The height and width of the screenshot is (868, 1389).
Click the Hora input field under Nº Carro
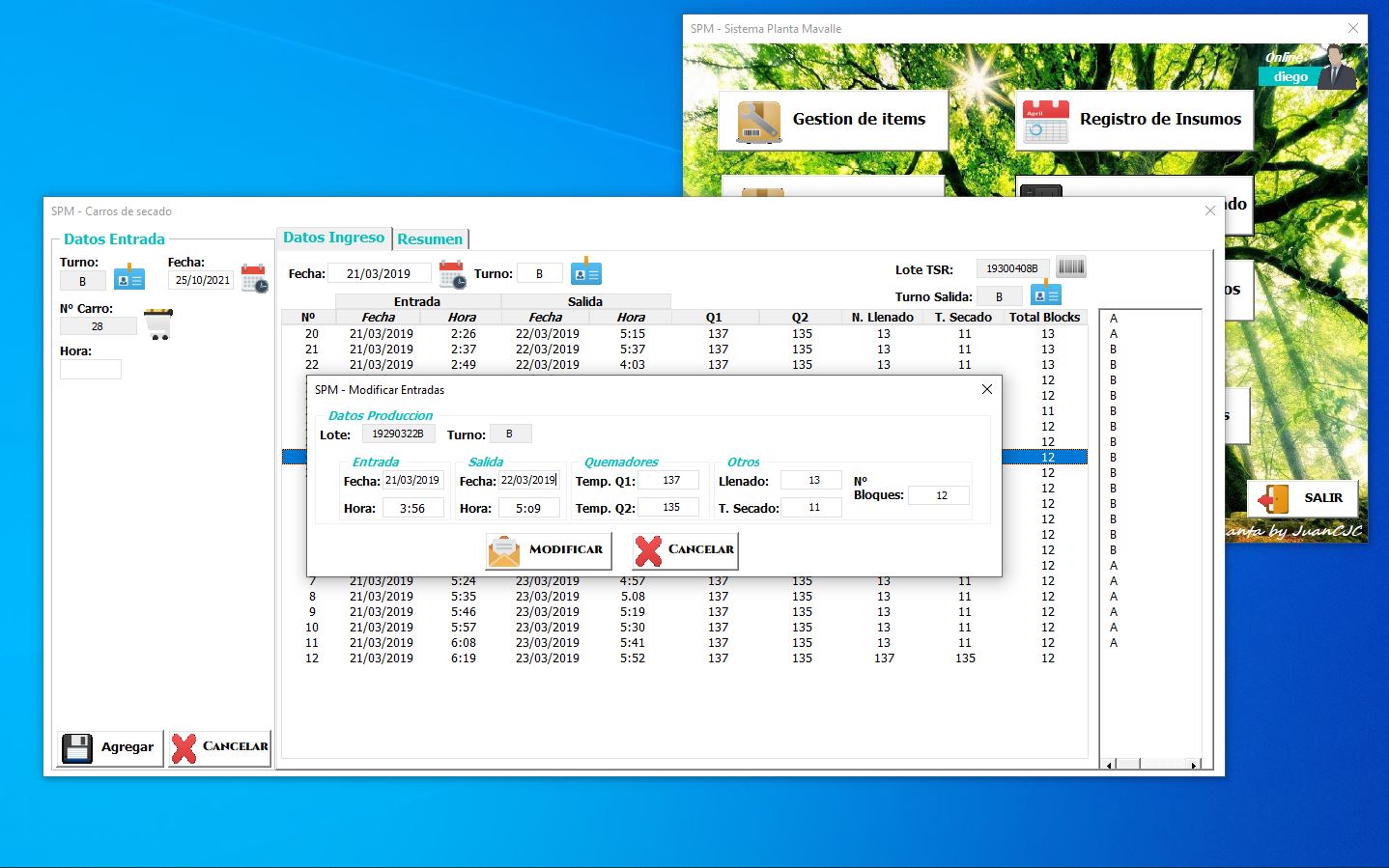(x=91, y=369)
